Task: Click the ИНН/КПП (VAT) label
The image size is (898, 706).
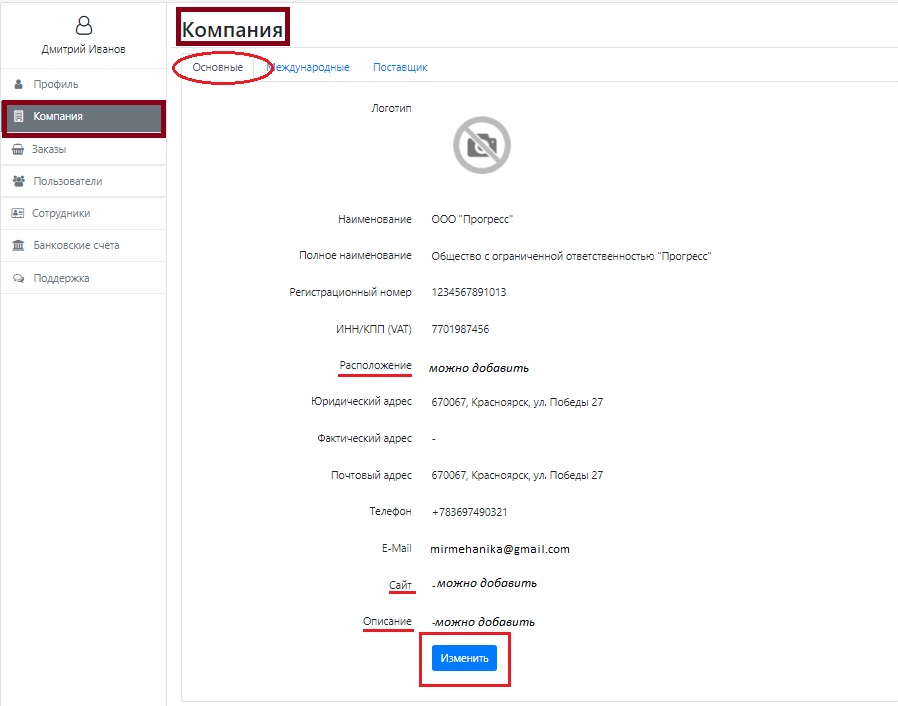Action: tap(373, 330)
